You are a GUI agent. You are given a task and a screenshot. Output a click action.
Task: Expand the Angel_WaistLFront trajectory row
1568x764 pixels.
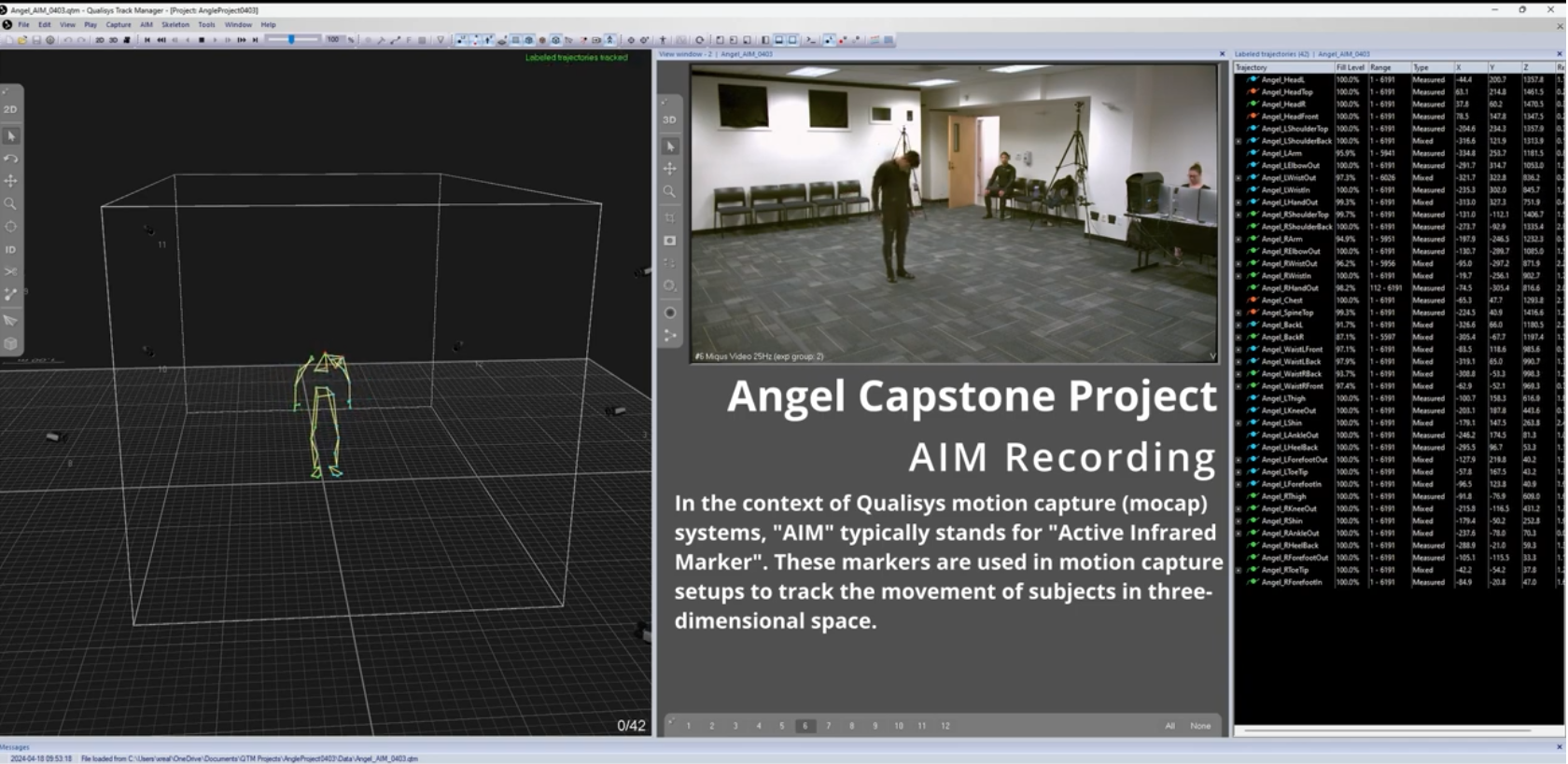[1239, 349]
